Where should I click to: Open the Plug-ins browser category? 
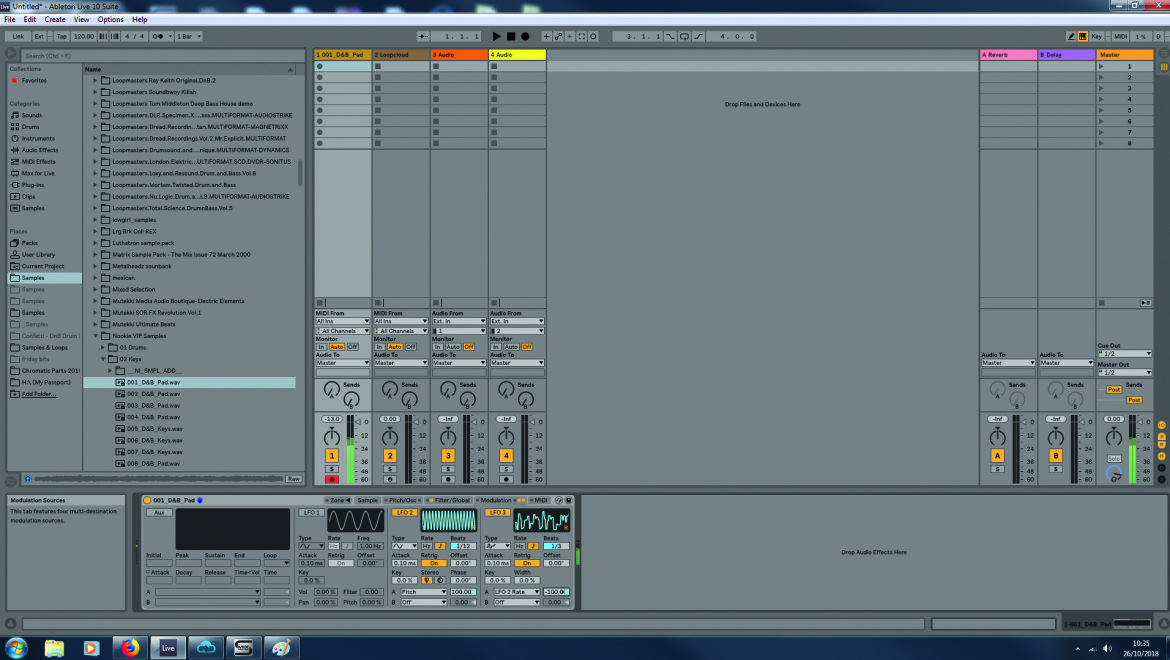[x=33, y=185]
